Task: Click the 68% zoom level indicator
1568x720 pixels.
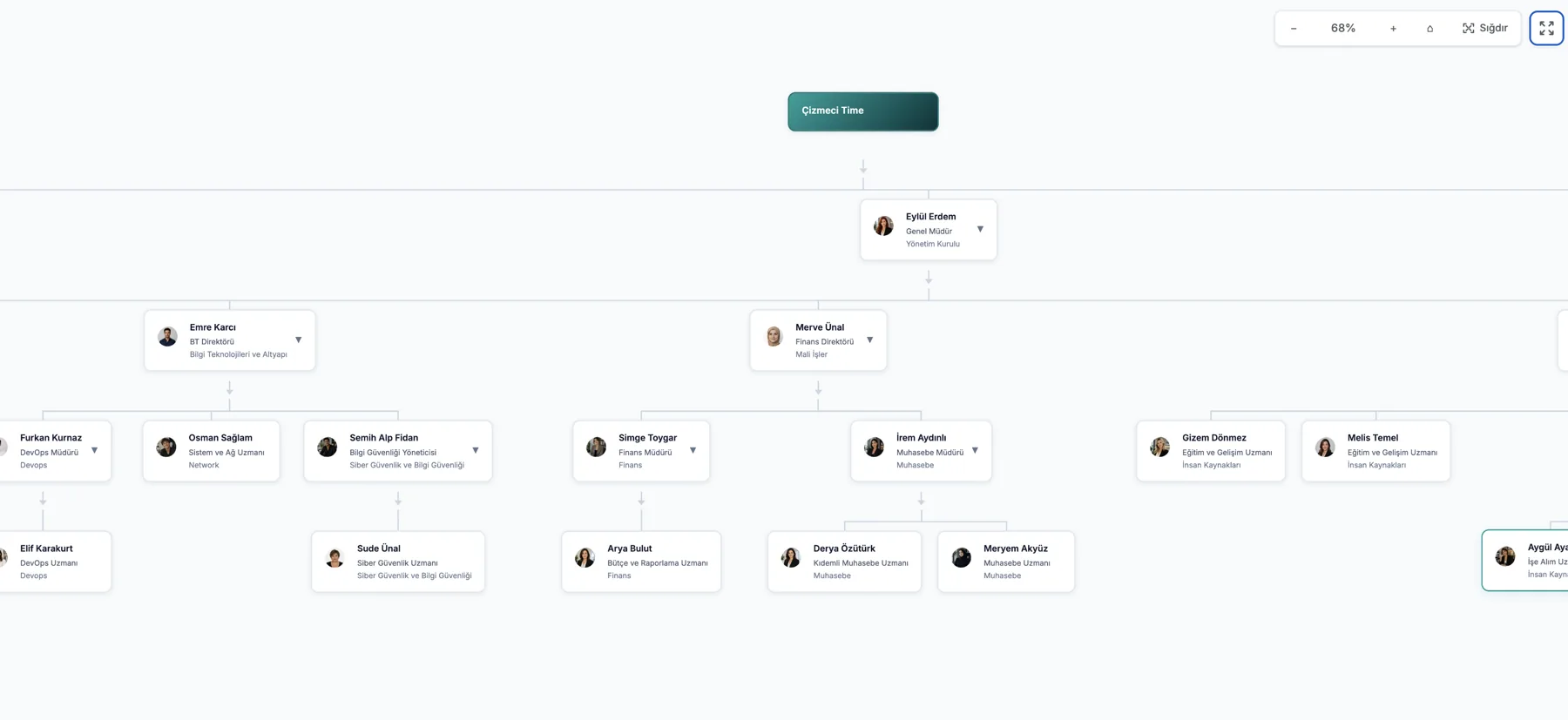Action: [1343, 29]
